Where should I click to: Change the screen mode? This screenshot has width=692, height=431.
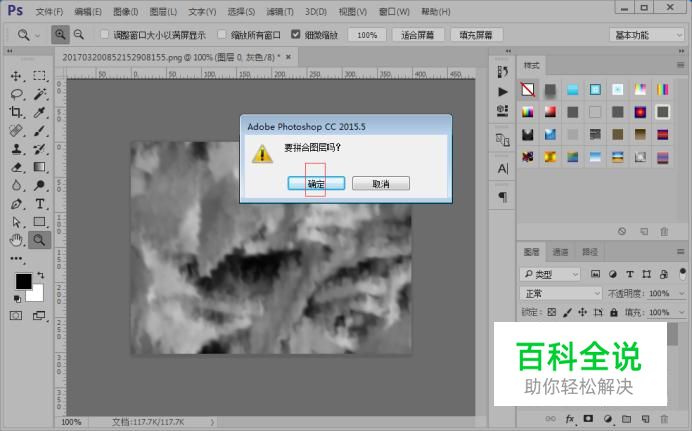[39, 315]
